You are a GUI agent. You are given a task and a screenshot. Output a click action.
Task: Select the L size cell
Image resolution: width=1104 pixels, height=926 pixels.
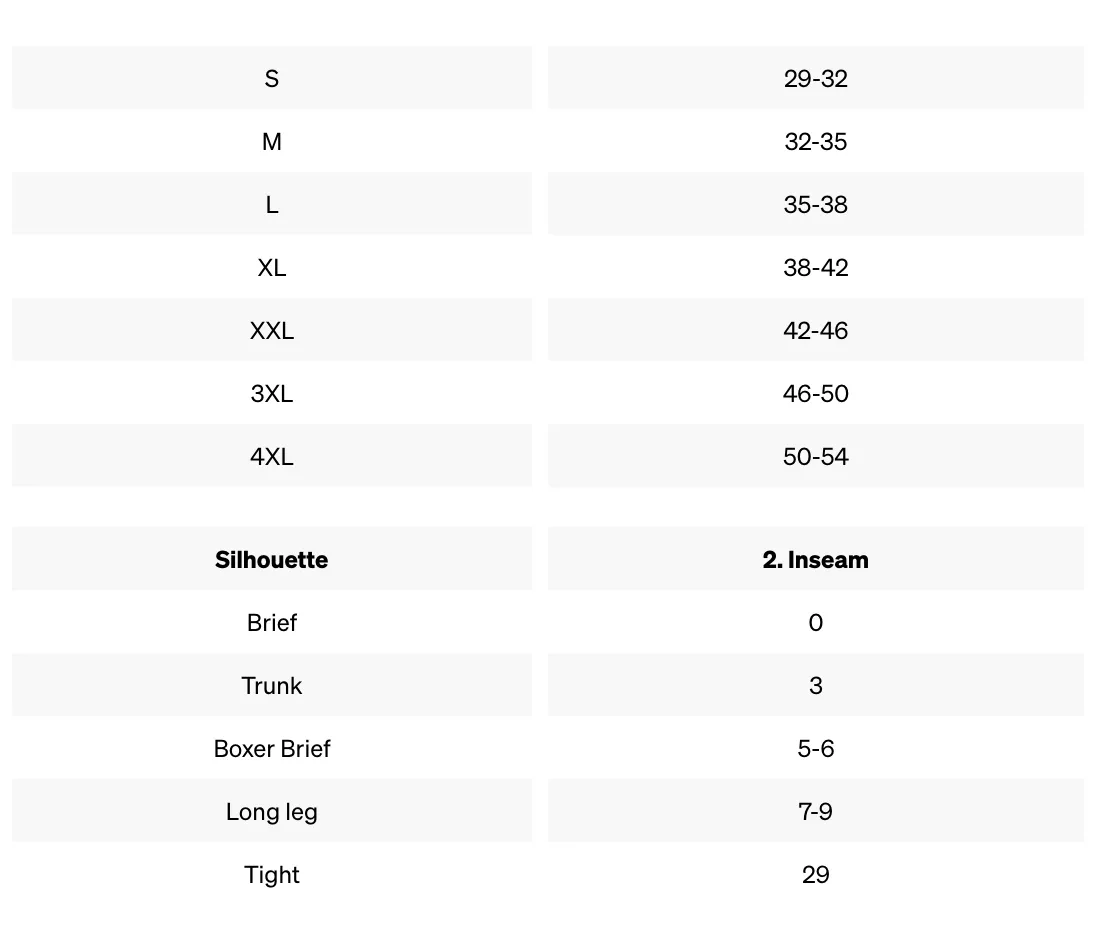pos(272,204)
